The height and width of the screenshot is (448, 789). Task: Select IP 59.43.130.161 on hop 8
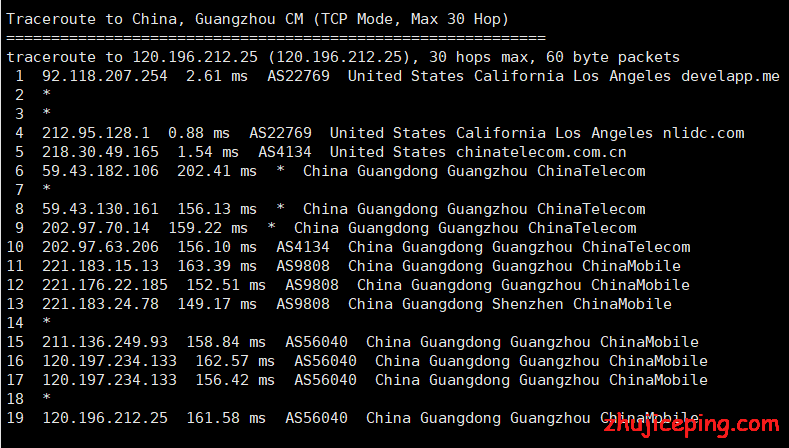point(100,209)
